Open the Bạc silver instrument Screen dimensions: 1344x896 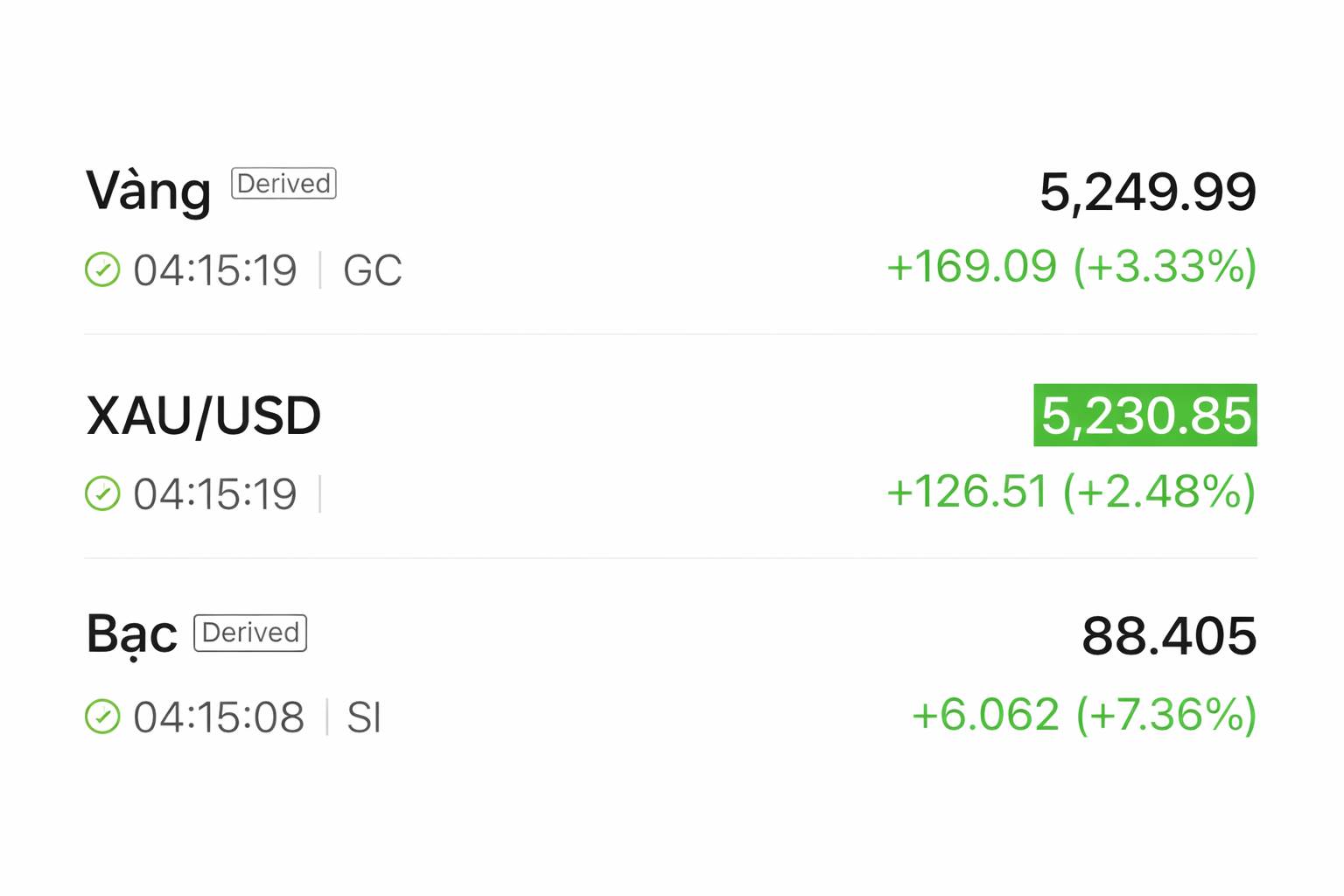click(131, 634)
